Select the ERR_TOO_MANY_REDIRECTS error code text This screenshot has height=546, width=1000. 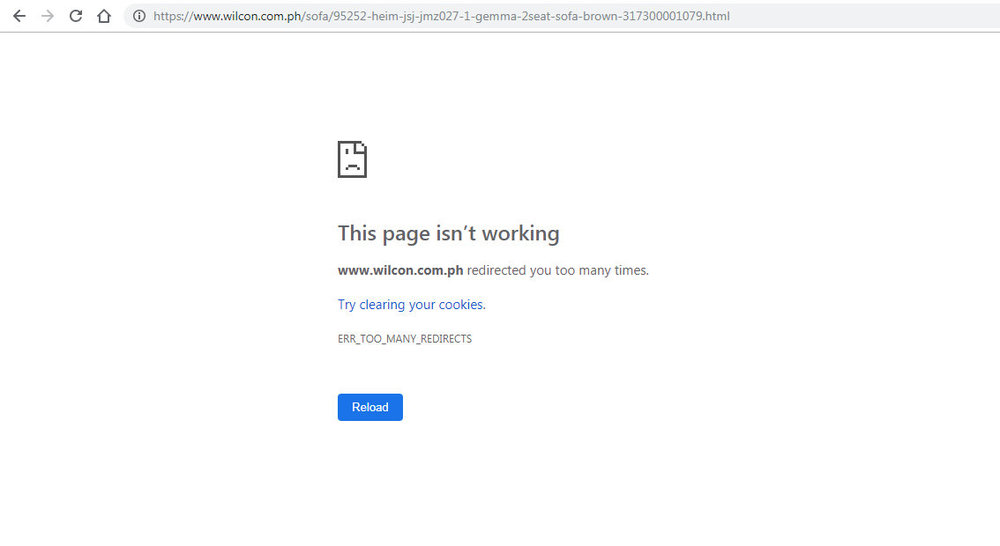click(405, 339)
